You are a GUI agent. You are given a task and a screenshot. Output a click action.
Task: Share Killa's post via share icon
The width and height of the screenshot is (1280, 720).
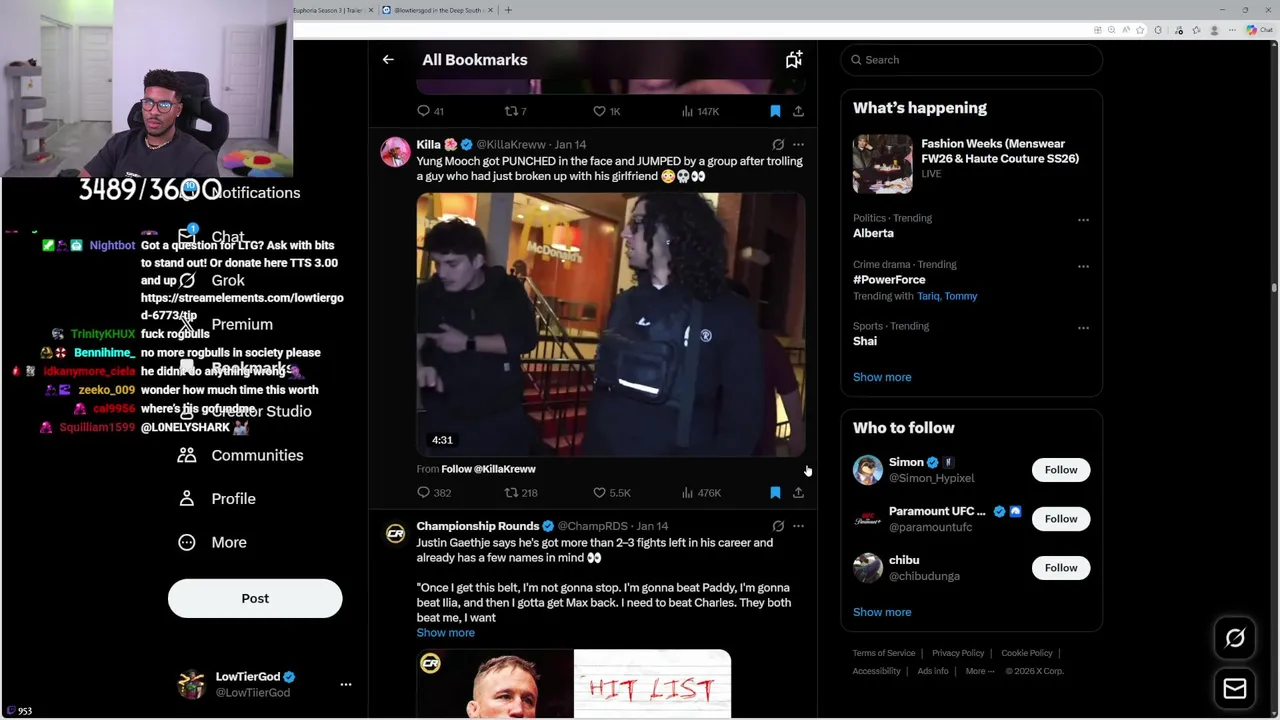coord(798,493)
